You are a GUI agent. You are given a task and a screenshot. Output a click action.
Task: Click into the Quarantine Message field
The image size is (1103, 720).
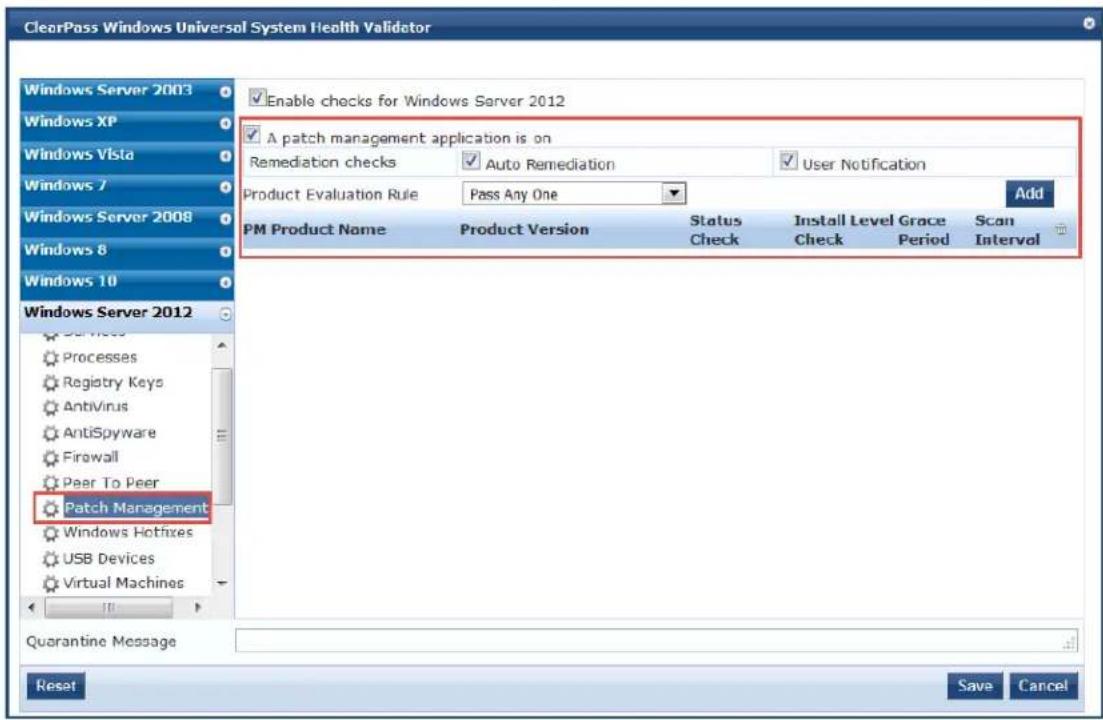tap(656, 641)
